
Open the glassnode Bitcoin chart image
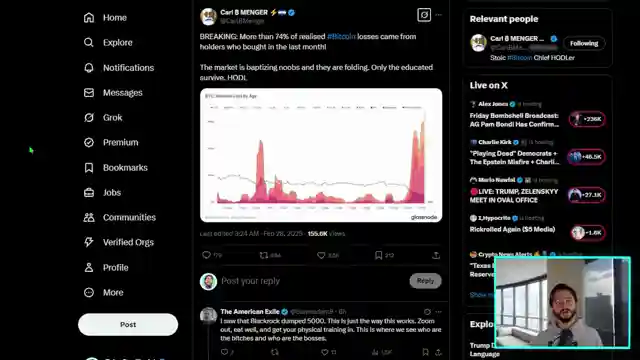pos(321,156)
